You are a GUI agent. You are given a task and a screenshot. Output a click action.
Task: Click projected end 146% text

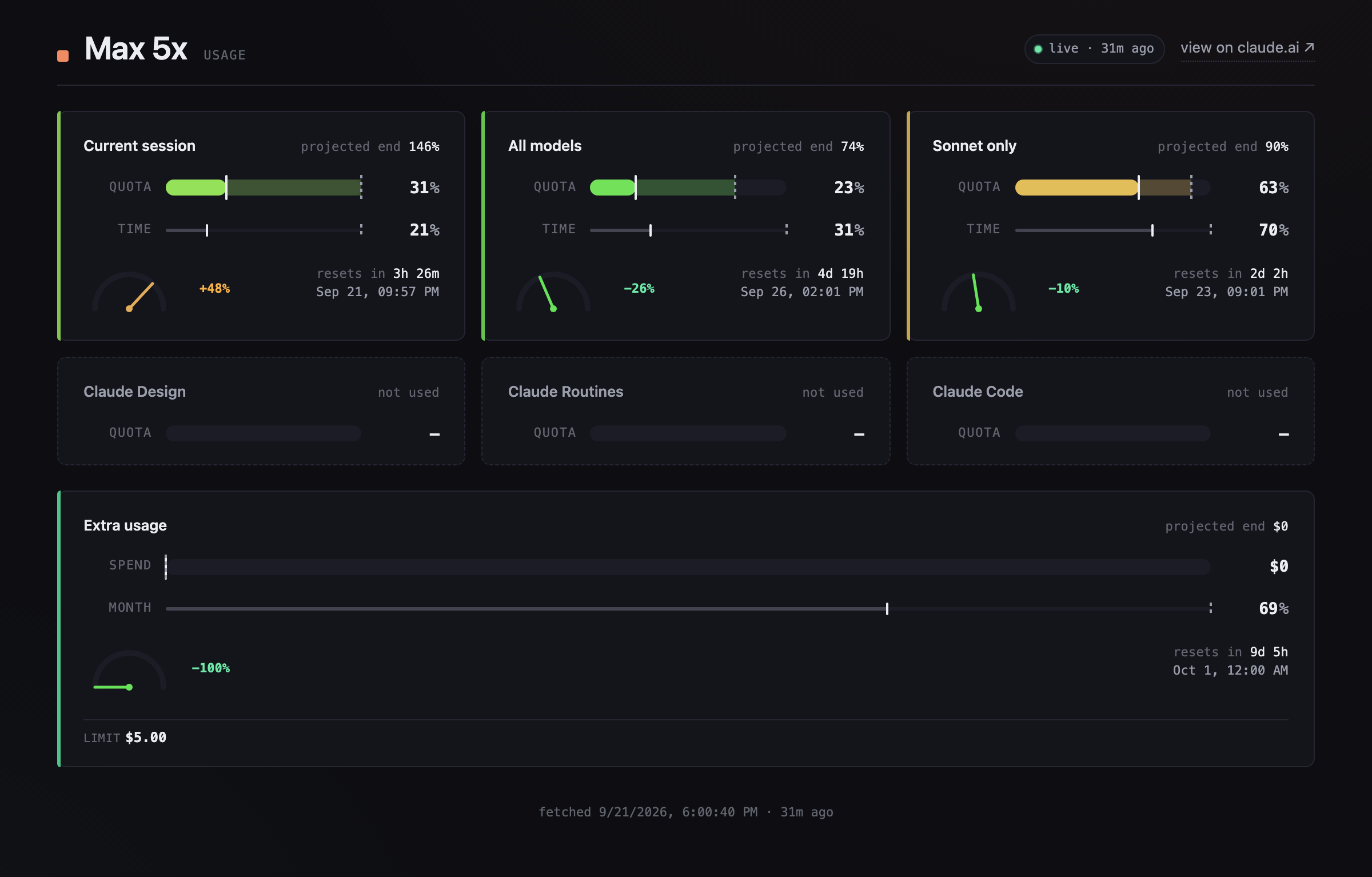click(370, 147)
